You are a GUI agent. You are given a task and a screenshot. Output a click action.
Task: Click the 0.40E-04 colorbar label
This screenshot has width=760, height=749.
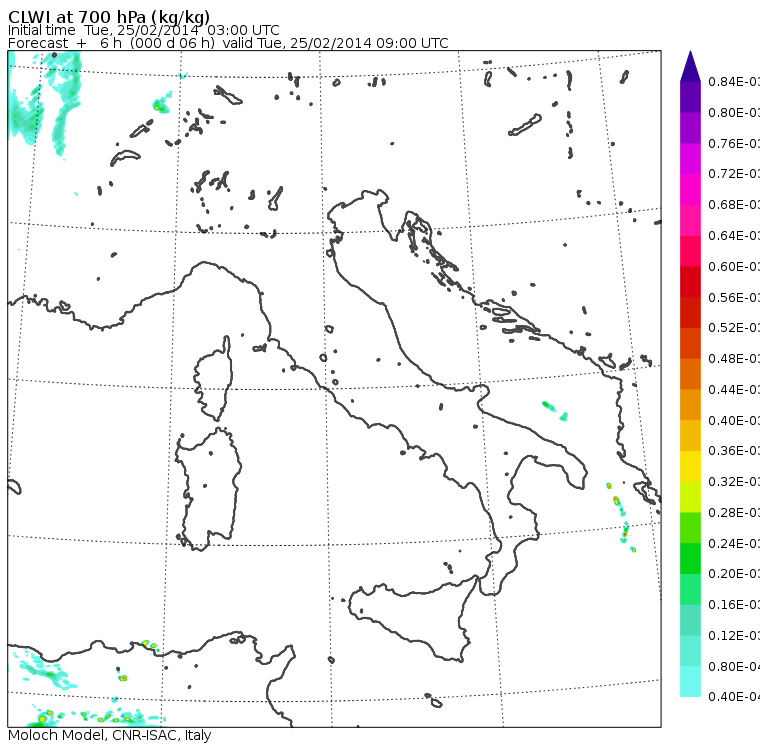point(734,697)
